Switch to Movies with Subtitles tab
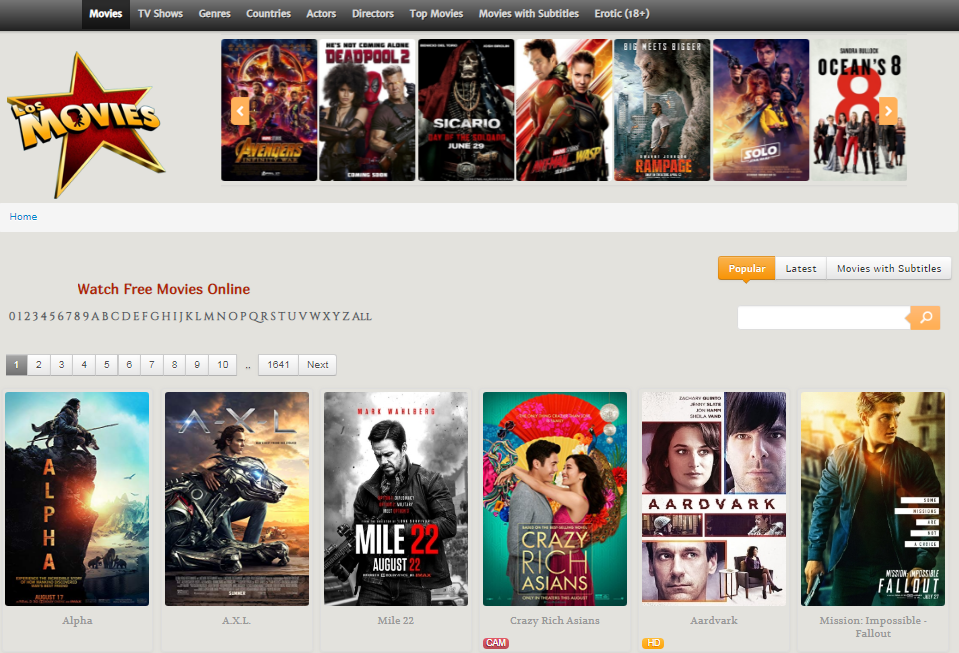The width and height of the screenshot is (959, 653). point(889,268)
